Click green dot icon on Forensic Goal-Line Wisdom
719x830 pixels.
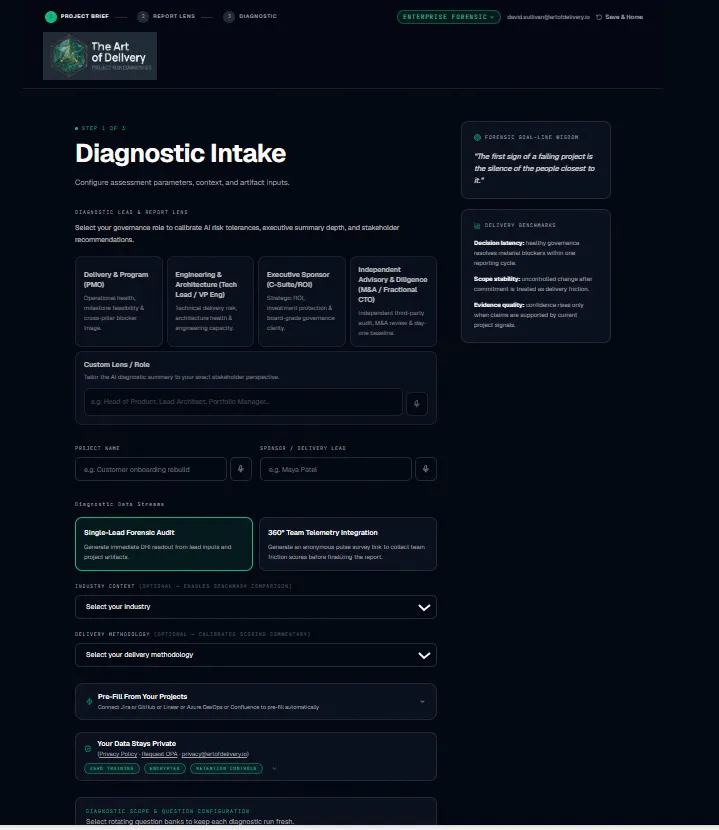point(477,137)
